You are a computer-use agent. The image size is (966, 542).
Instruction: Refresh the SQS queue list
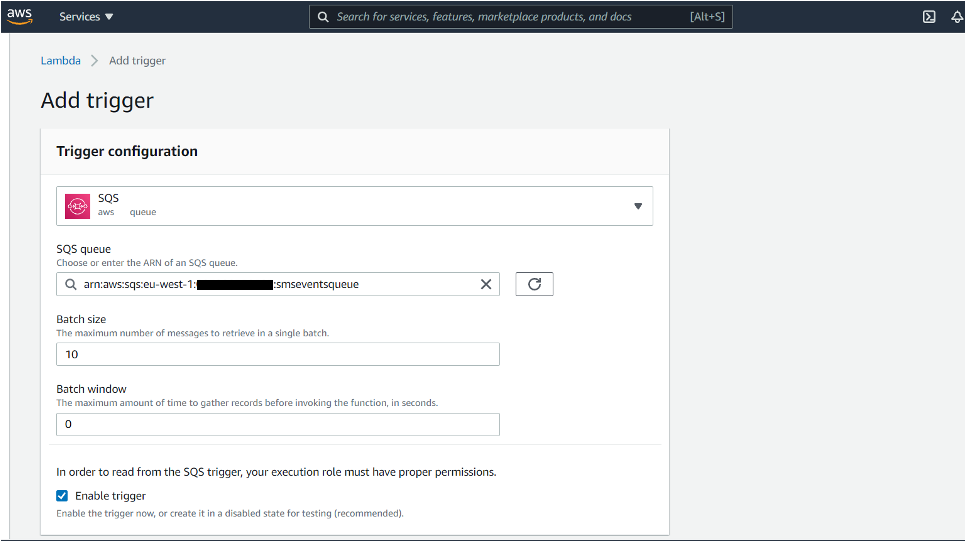[x=534, y=284]
